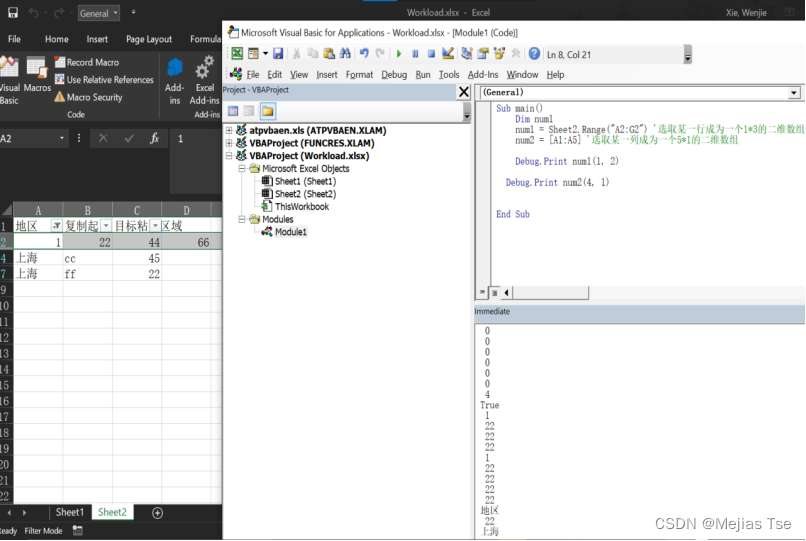806x541 pixels.
Task: Collapse the VBAProject (Workload.xlsx) node
Action: (229, 155)
